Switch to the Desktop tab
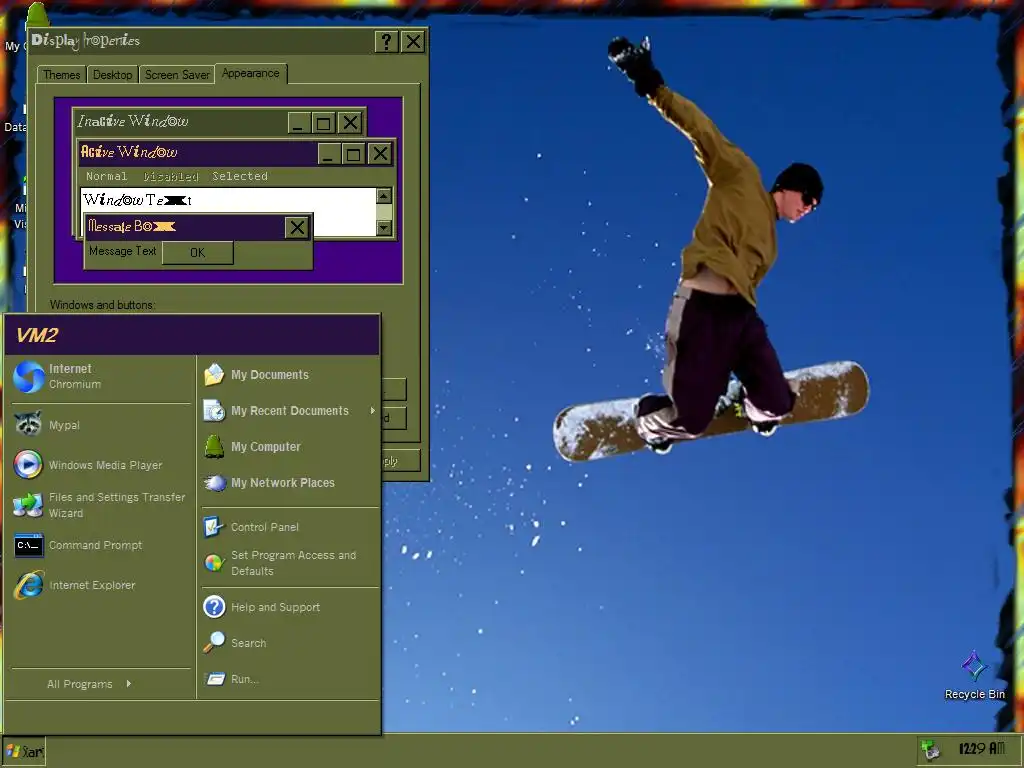The height and width of the screenshot is (768, 1024). pyautogui.click(x=112, y=74)
